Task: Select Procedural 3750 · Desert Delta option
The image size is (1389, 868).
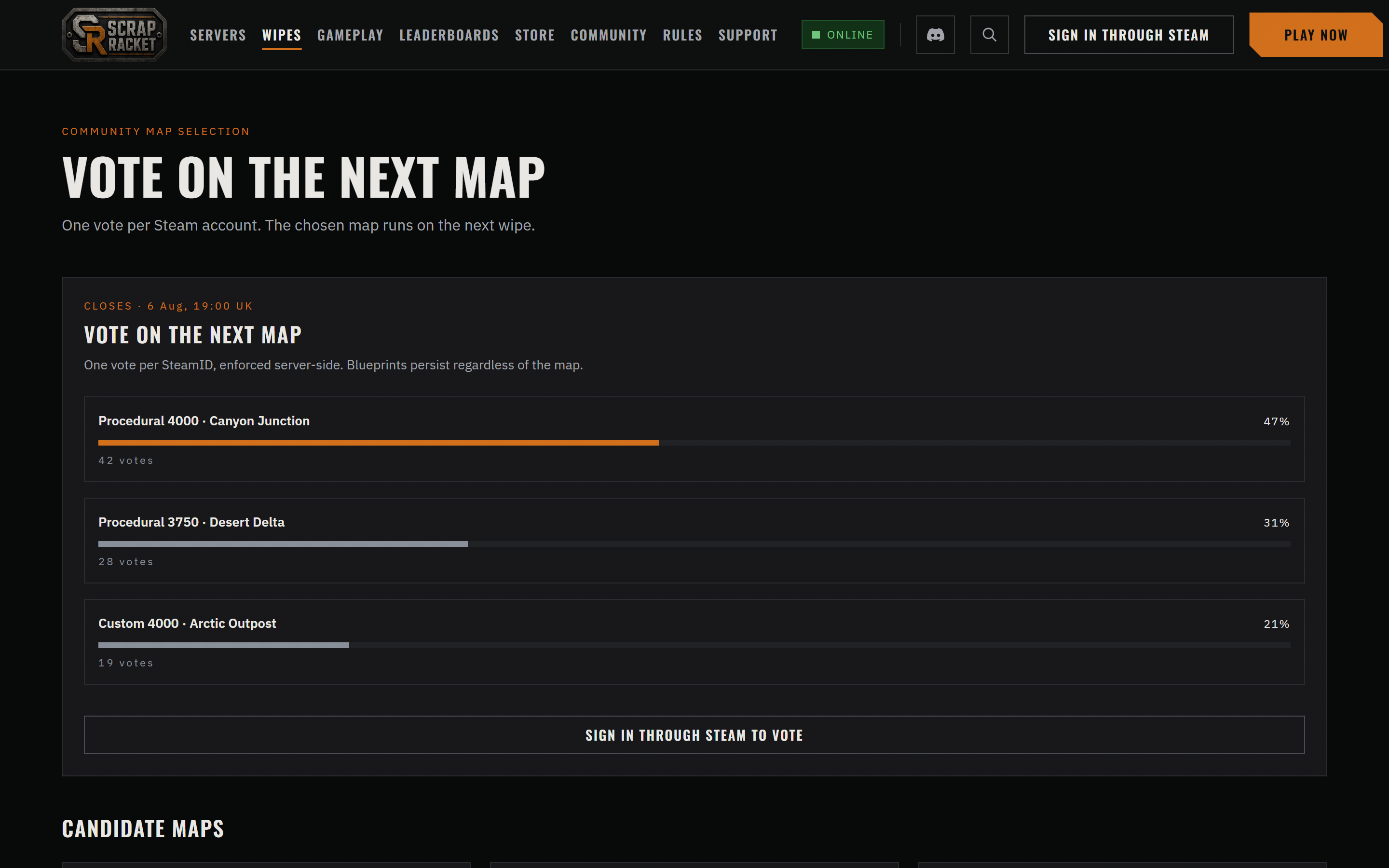Action: [694, 540]
